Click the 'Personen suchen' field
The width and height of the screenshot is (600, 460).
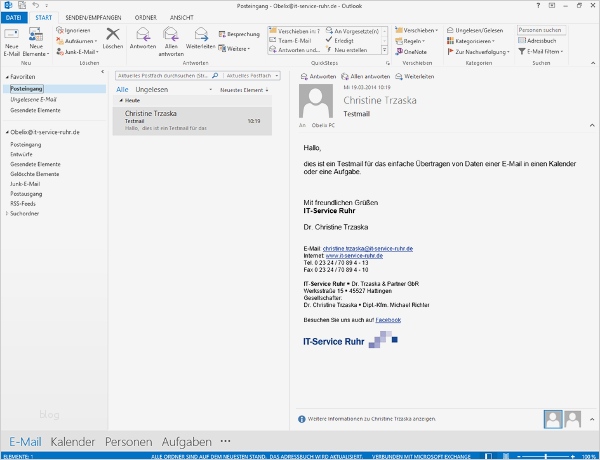541,30
